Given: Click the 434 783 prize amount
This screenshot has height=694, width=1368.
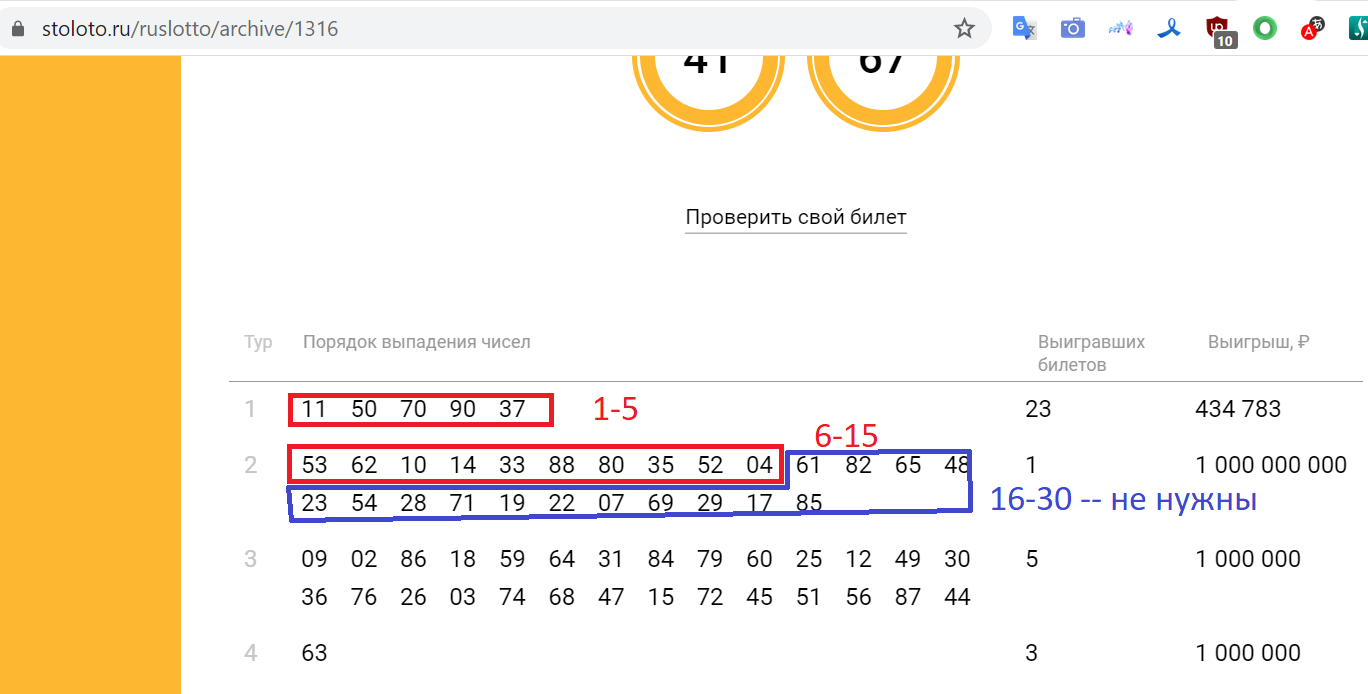Looking at the screenshot, I should (1238, 409).
